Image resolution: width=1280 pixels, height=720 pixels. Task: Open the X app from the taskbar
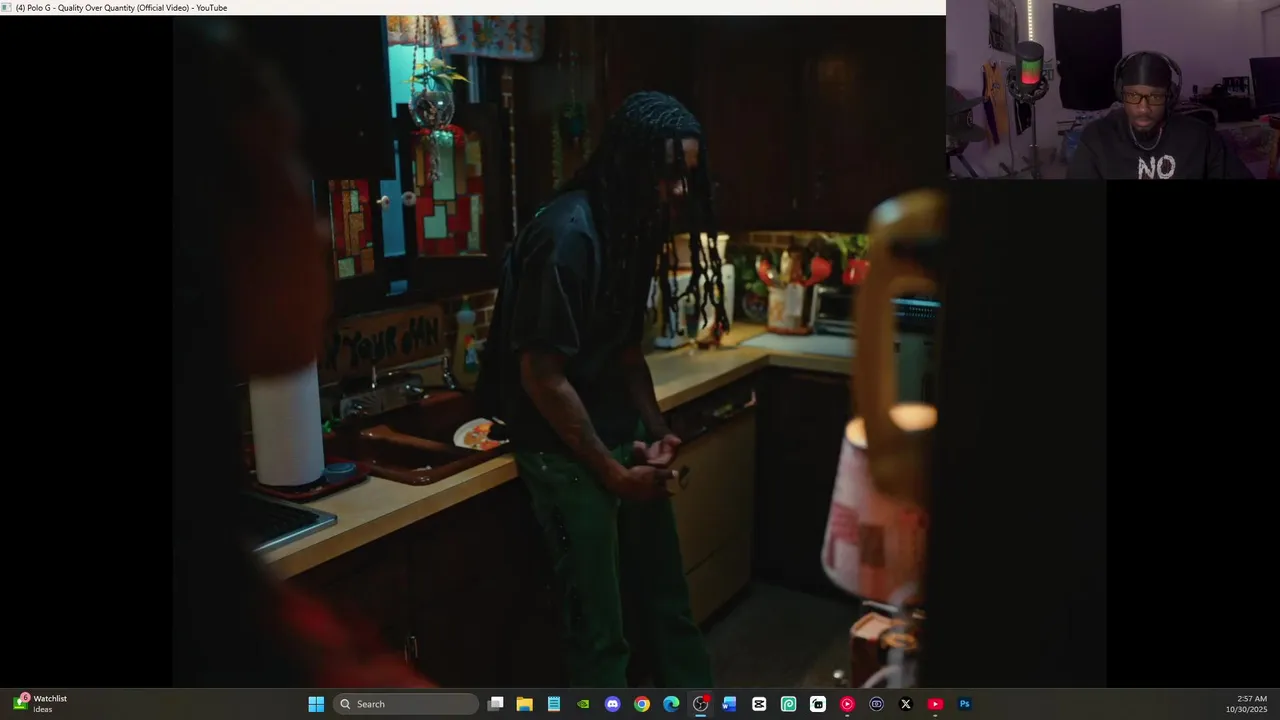coord(906,704)
